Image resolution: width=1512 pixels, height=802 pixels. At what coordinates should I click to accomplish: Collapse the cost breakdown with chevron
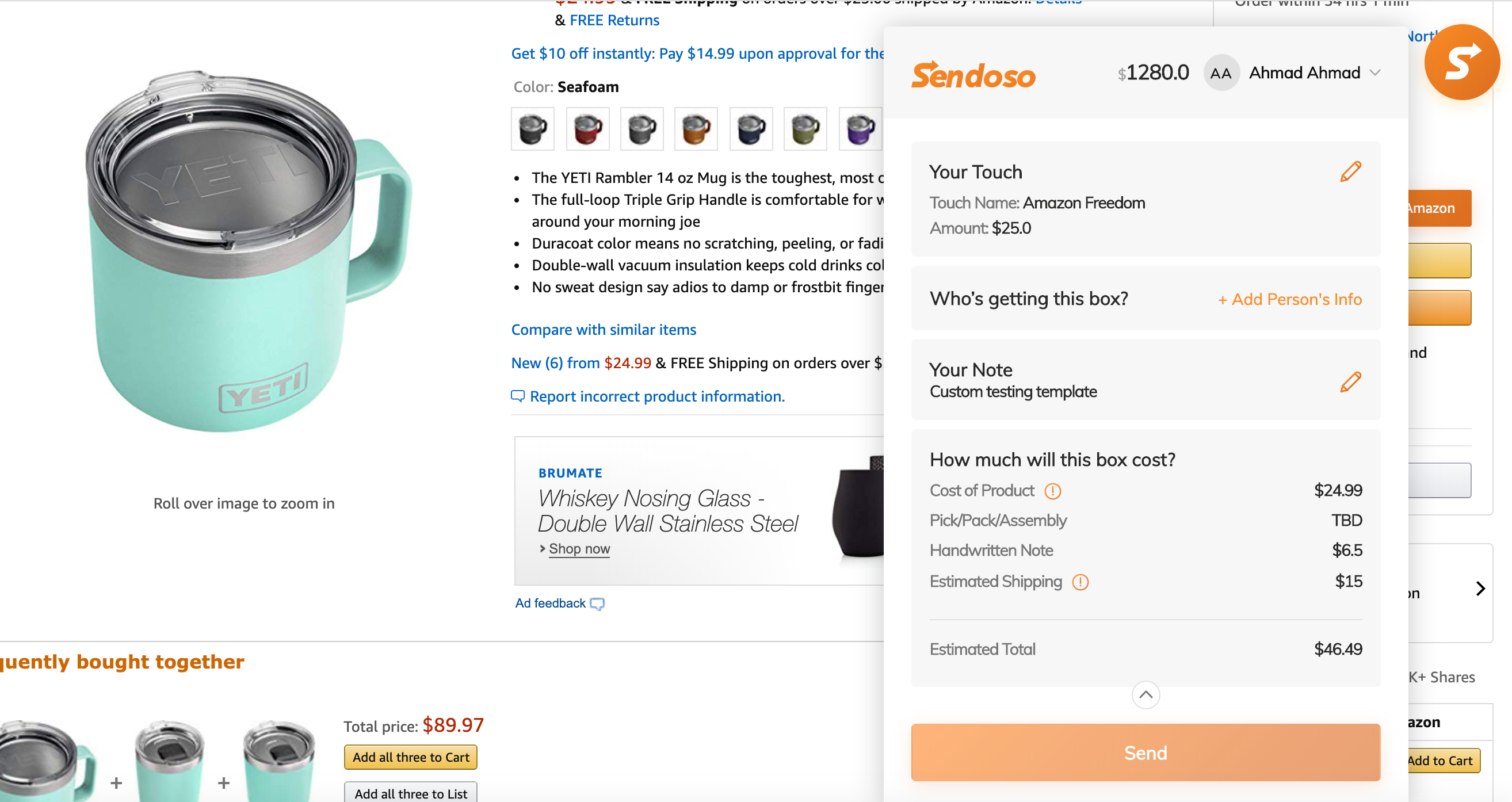[1145, 695]
